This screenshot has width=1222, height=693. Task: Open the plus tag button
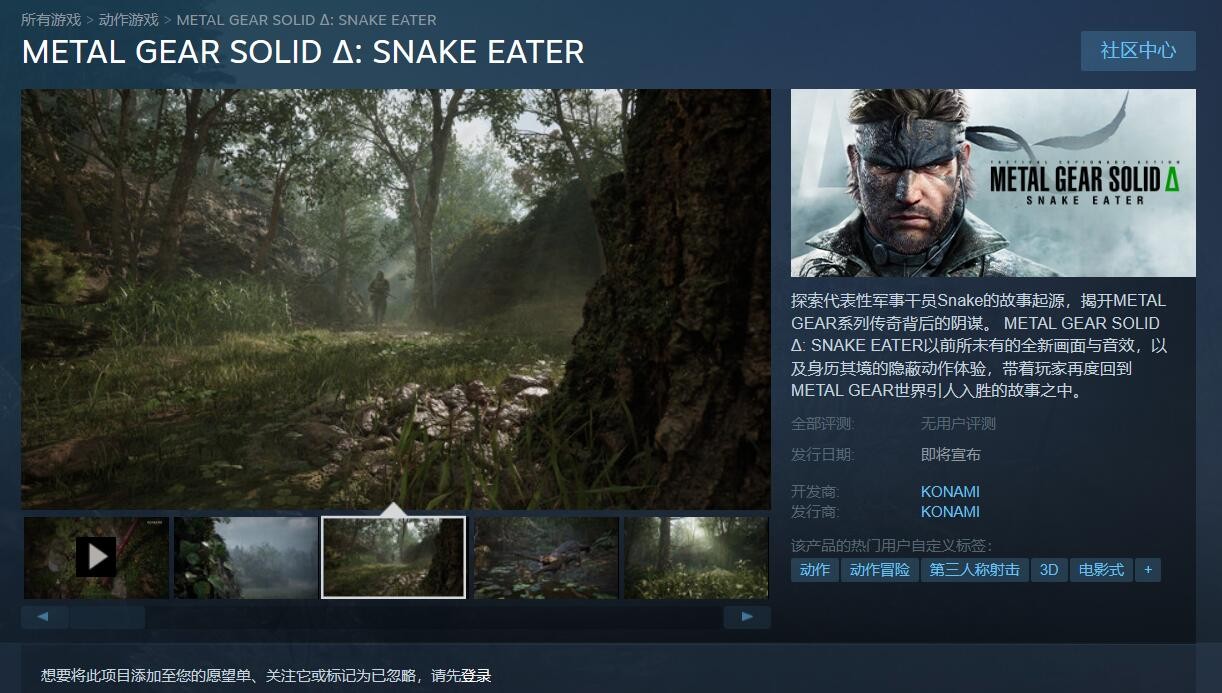pyautogui.click(x=1148, y=570)
